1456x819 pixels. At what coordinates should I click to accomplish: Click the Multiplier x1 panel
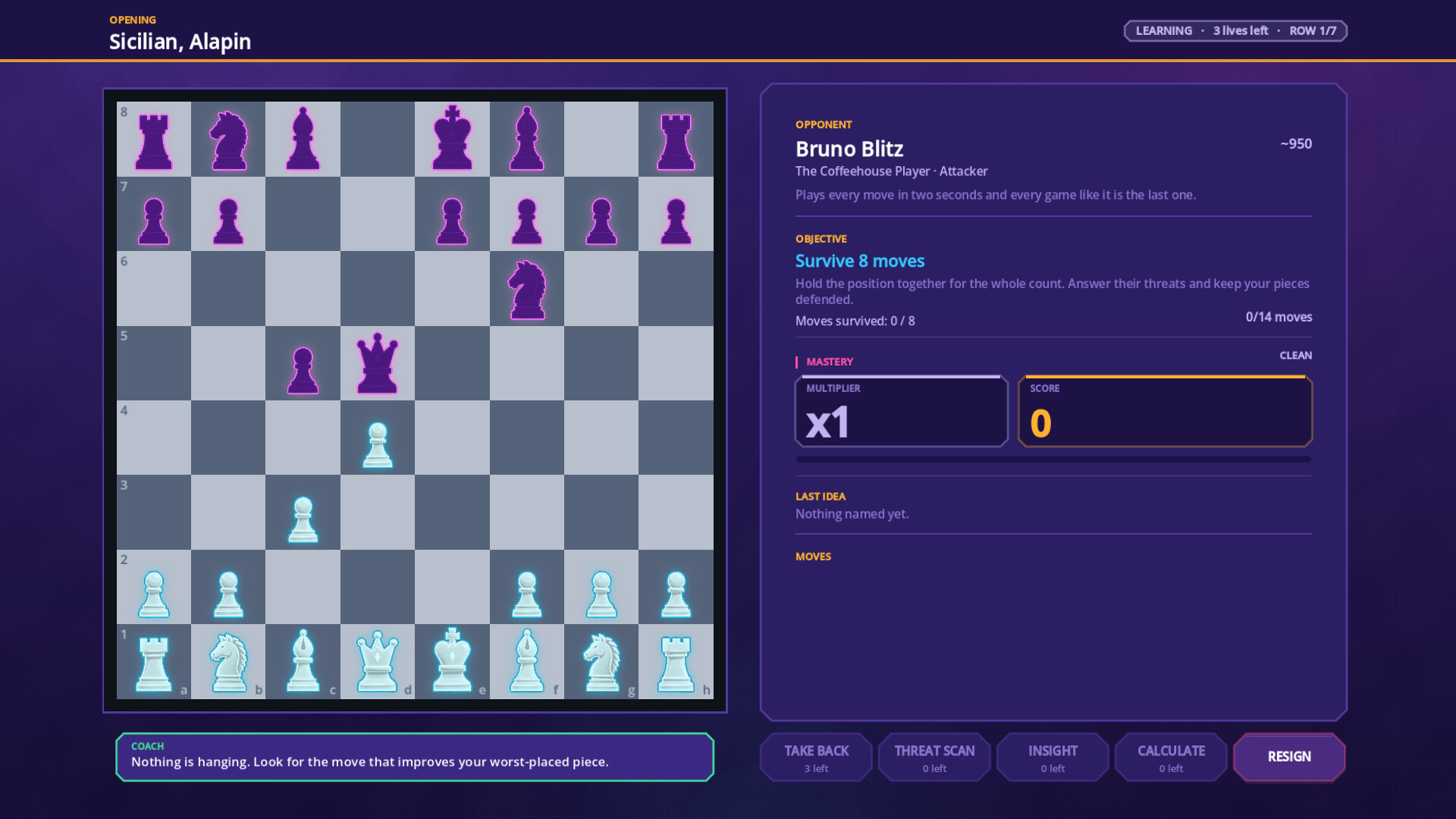point(901,411)
